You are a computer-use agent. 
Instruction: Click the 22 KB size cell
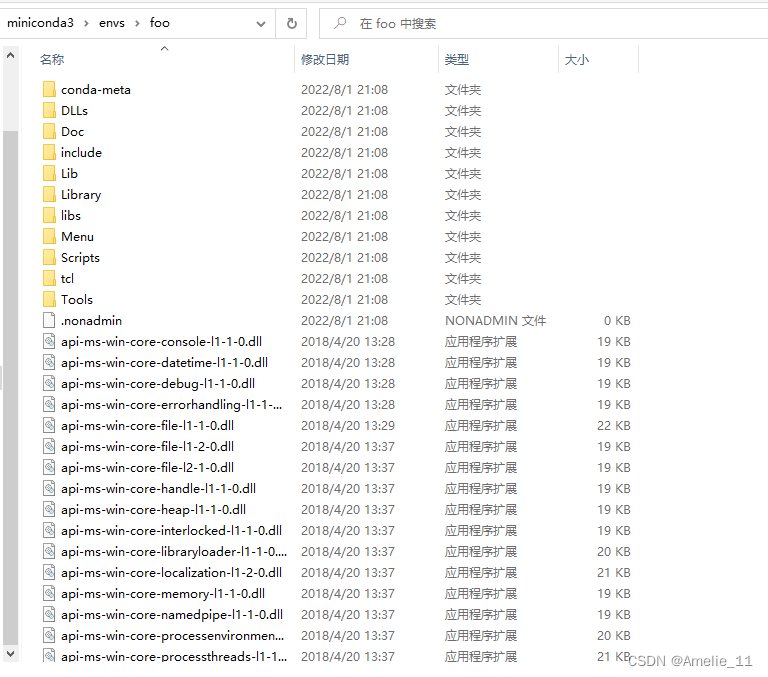click(614, 426)
